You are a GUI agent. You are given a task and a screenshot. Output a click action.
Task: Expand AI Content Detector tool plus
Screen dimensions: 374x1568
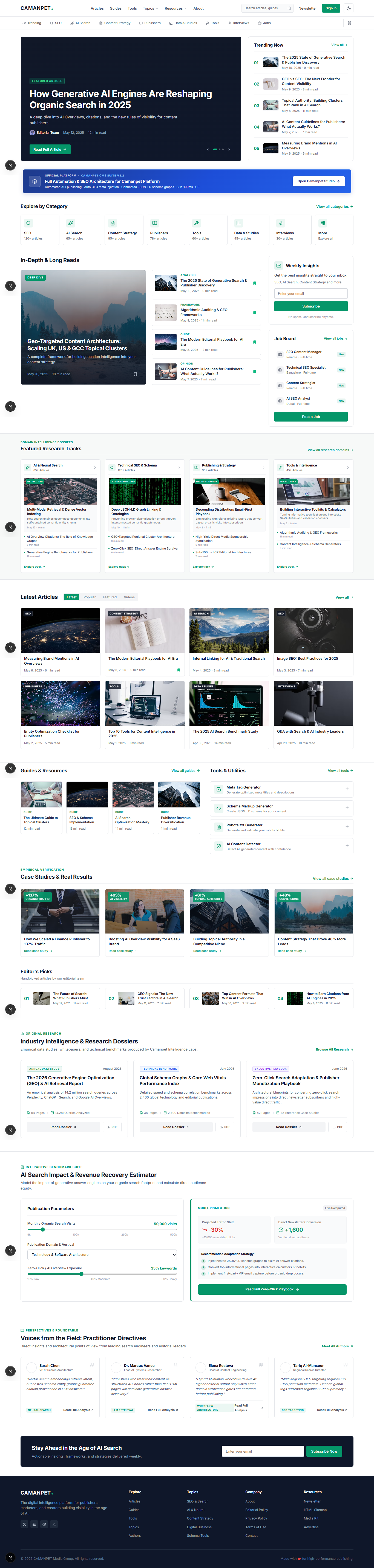(x=347, y=846)
